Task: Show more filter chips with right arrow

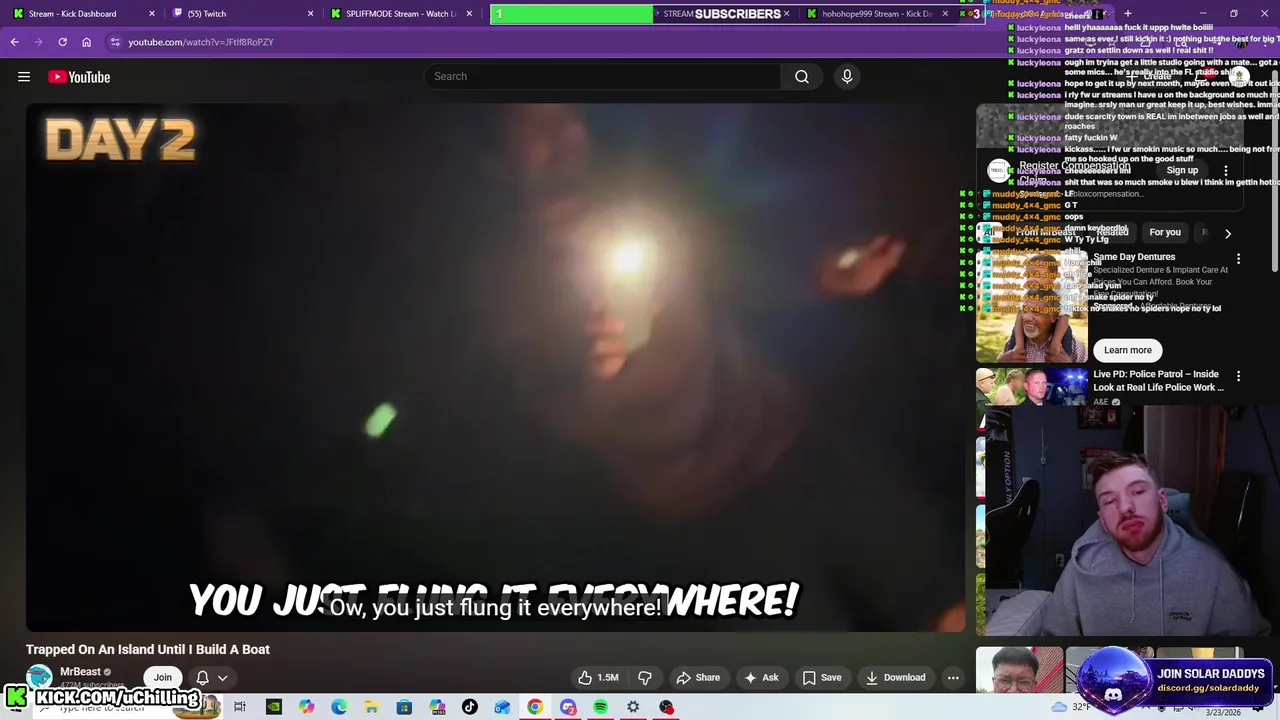Action: pos(1227,233)
